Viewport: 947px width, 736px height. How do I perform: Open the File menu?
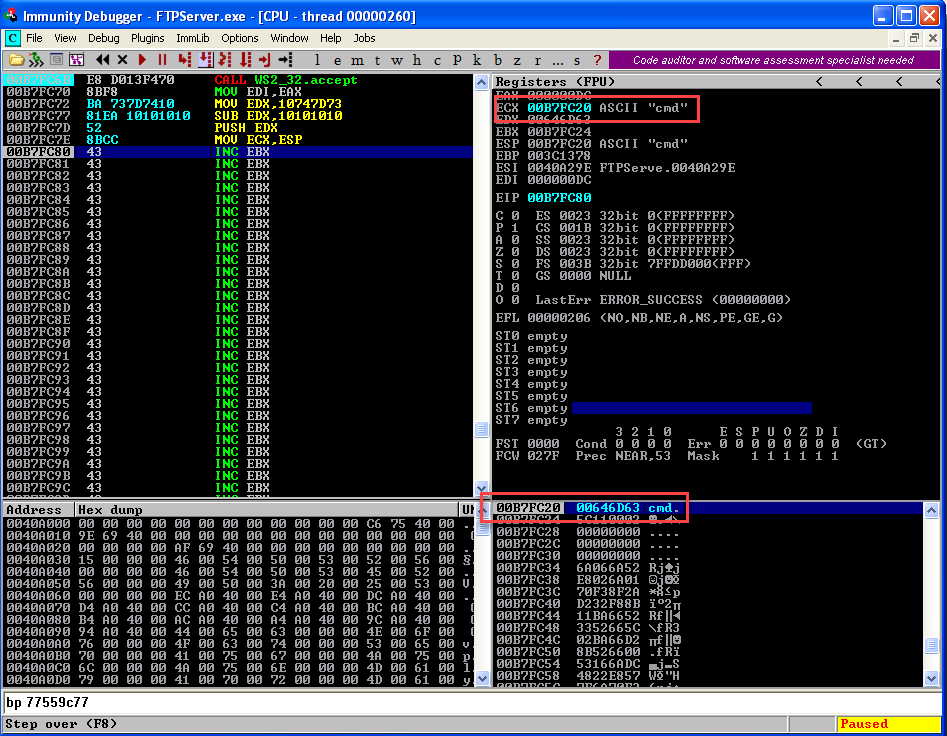point(34,38)
